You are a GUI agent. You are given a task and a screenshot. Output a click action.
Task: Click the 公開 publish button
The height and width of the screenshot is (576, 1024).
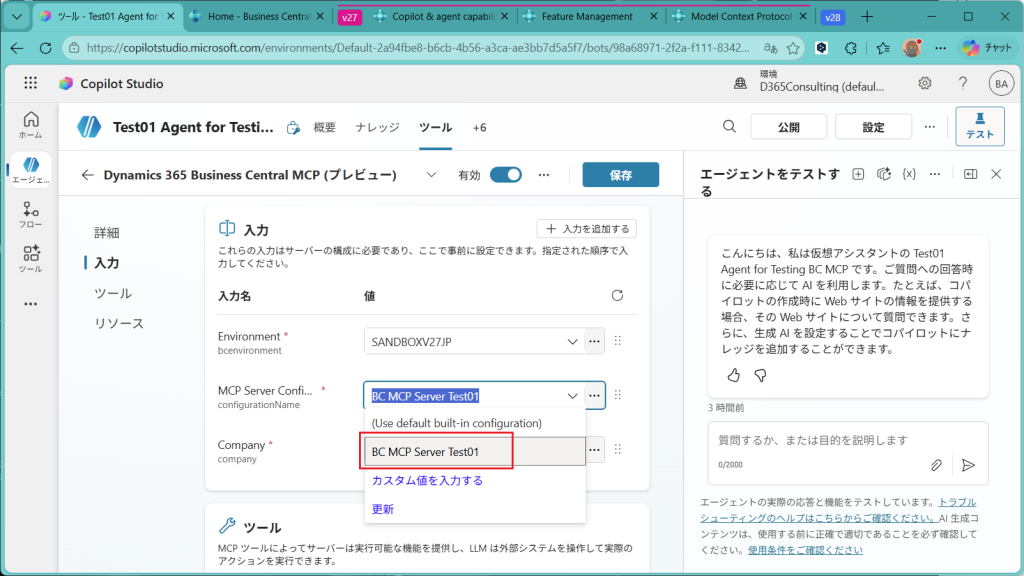pyautogui.click(x=788, y=127)
